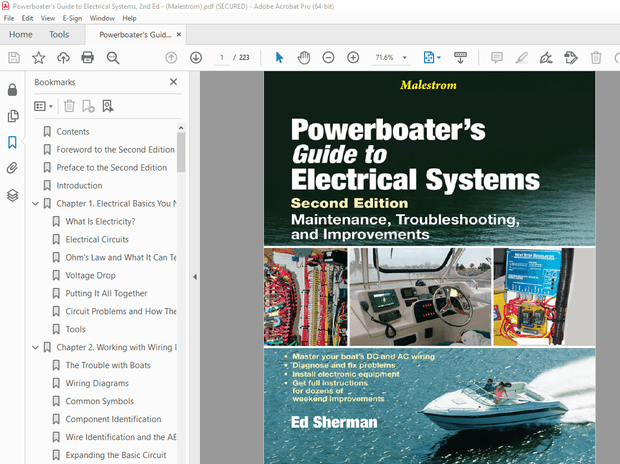Toggle the Bookmarks panel icon in sidebar
This screenshot has width=620, height=464.
tap(12, 142)
